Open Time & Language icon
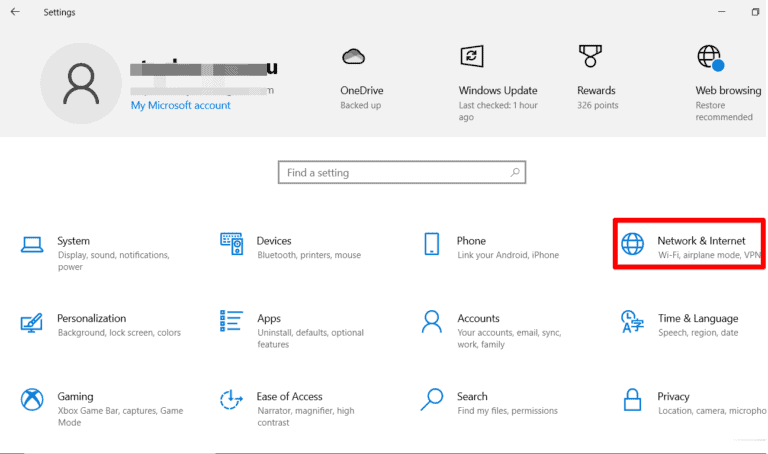Screen dimensions: 768x454 click(x=633, y=322)
